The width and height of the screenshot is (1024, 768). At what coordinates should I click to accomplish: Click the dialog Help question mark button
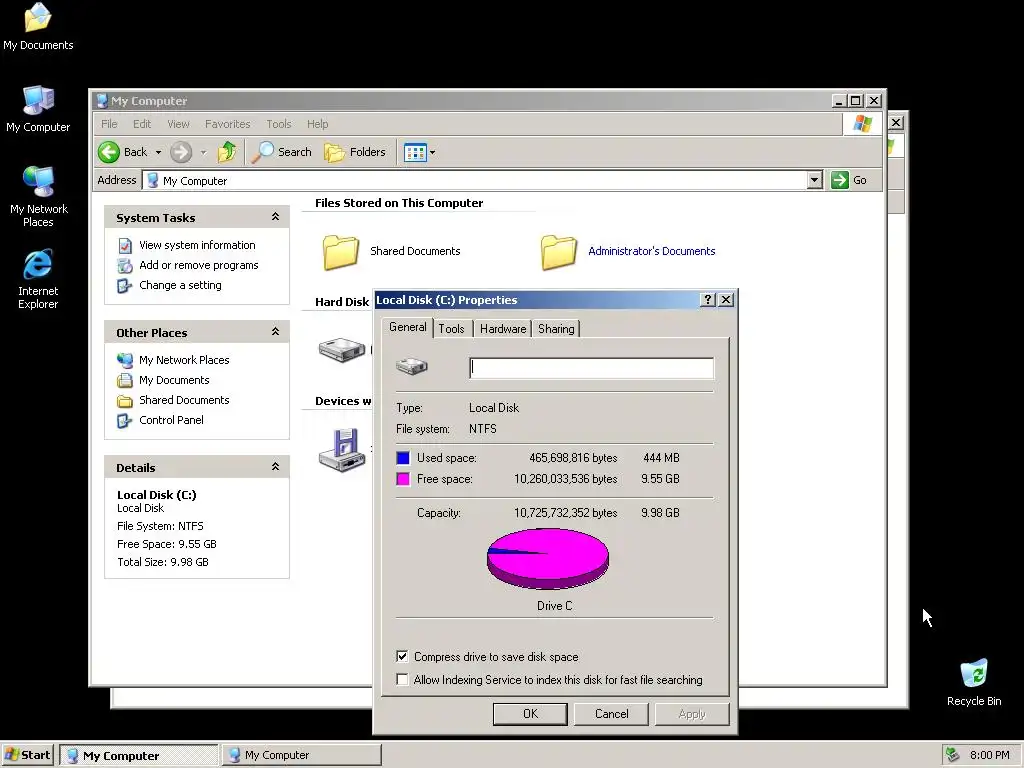[x=707, y=300]
